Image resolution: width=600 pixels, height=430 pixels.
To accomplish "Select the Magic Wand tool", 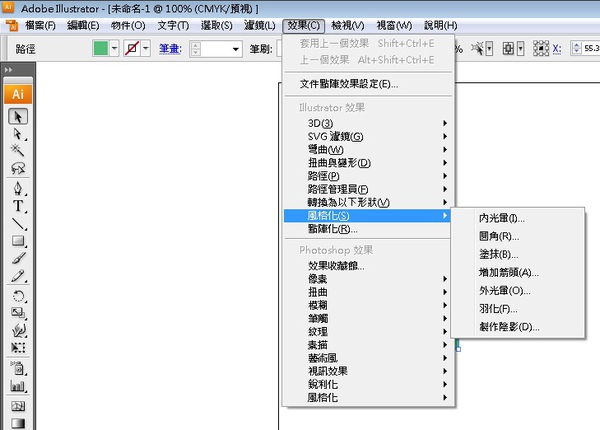I will pyautogui.click(x=18, y=150).
